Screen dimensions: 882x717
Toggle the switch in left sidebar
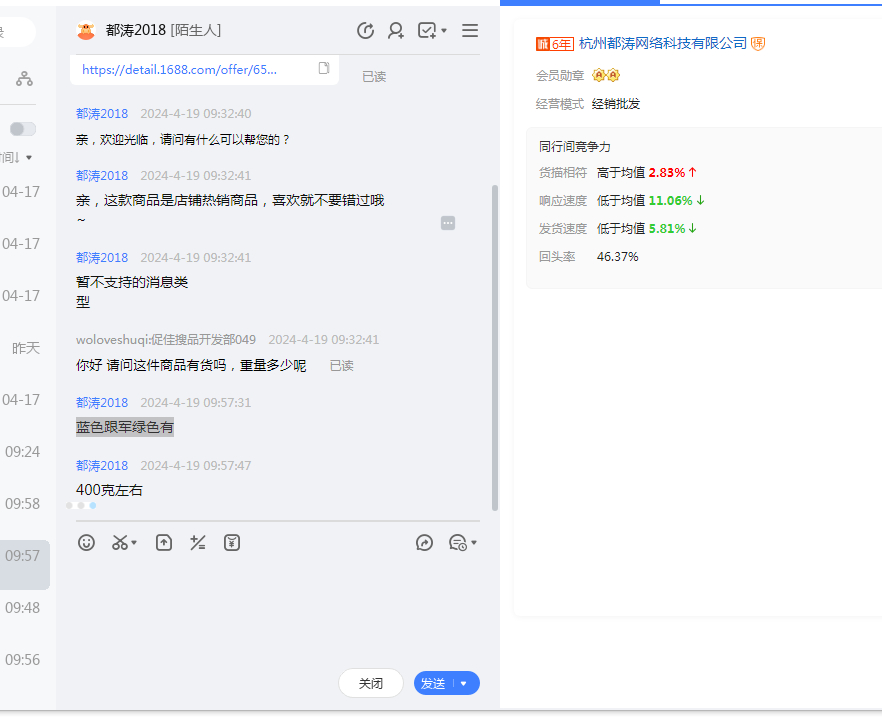click(x=23, y=129)
